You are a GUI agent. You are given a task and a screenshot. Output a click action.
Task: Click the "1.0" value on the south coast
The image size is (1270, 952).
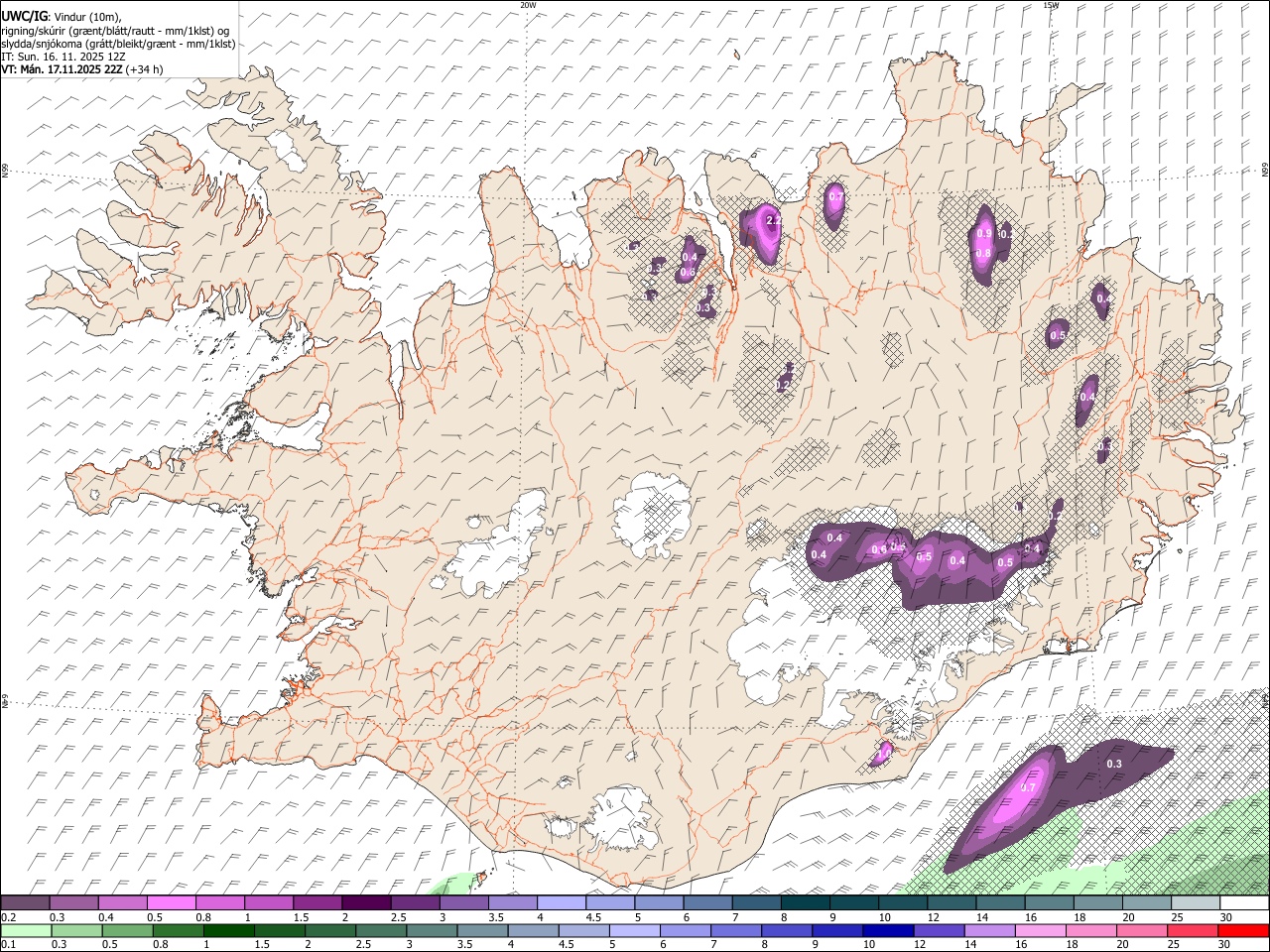pos(882,755)
